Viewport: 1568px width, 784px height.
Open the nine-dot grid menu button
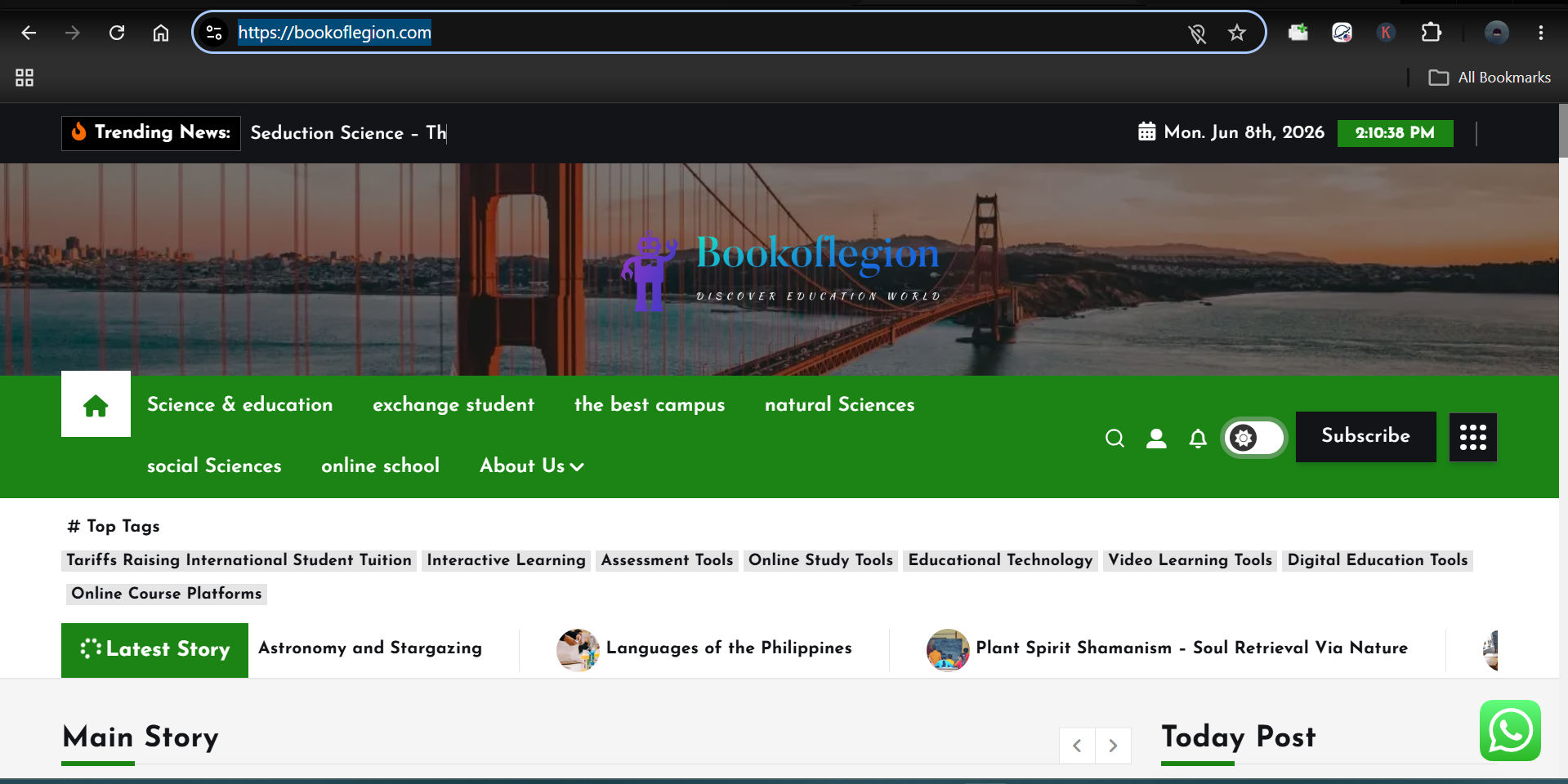point(1473,437)
